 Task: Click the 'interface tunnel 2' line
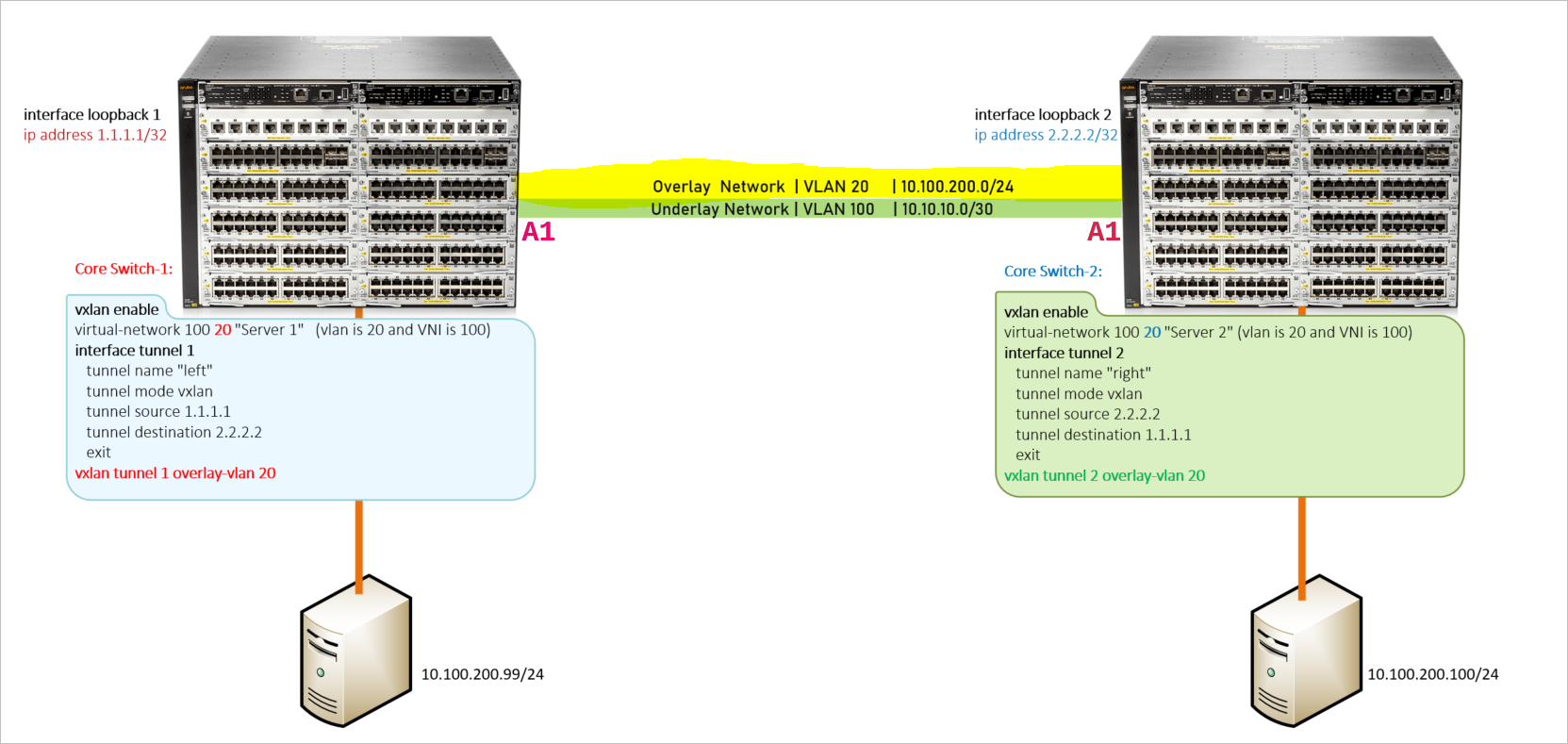pos(1064,354)
